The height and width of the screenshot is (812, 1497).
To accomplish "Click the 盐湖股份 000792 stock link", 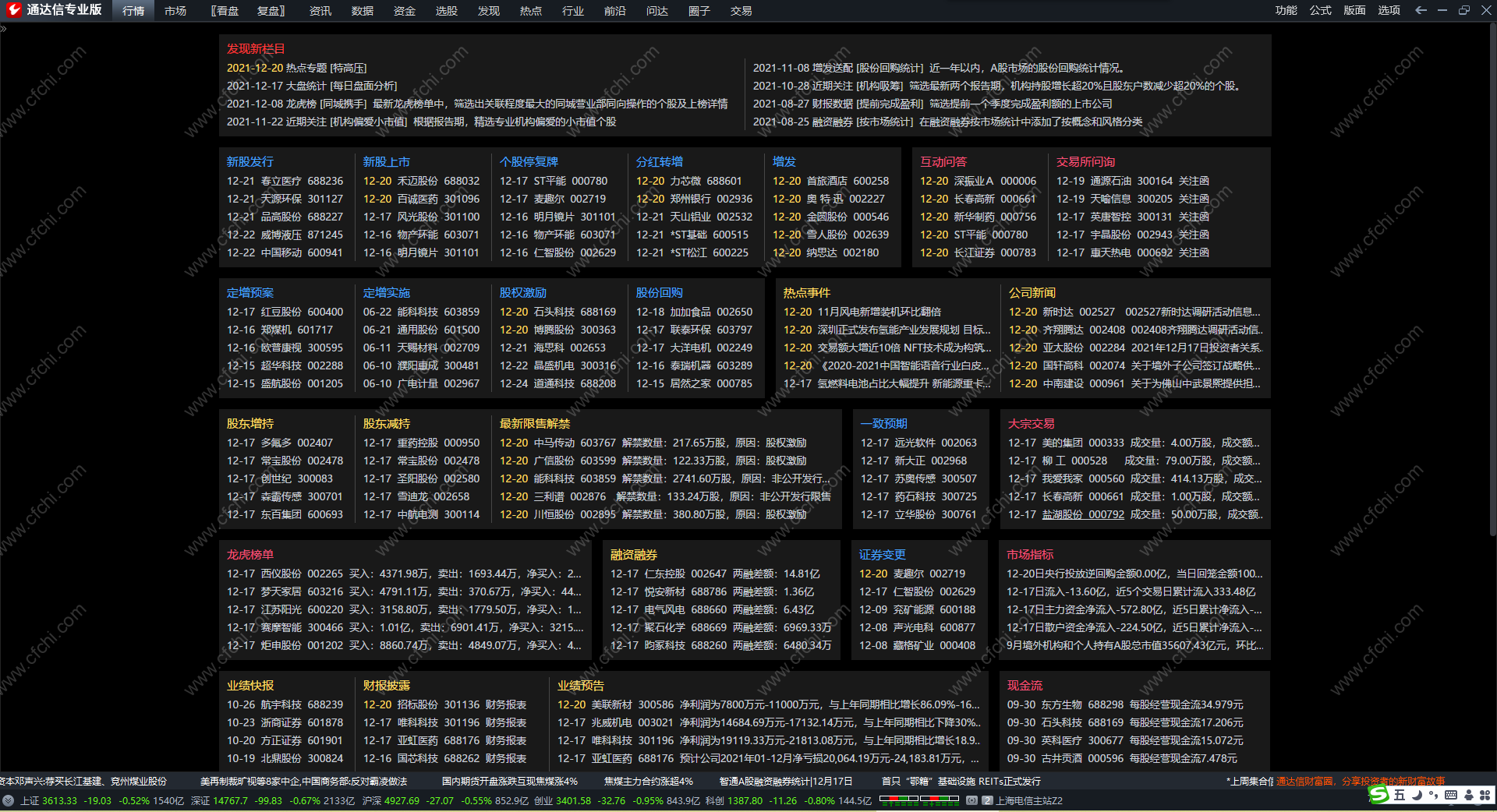I will [x=1084, y=514].
